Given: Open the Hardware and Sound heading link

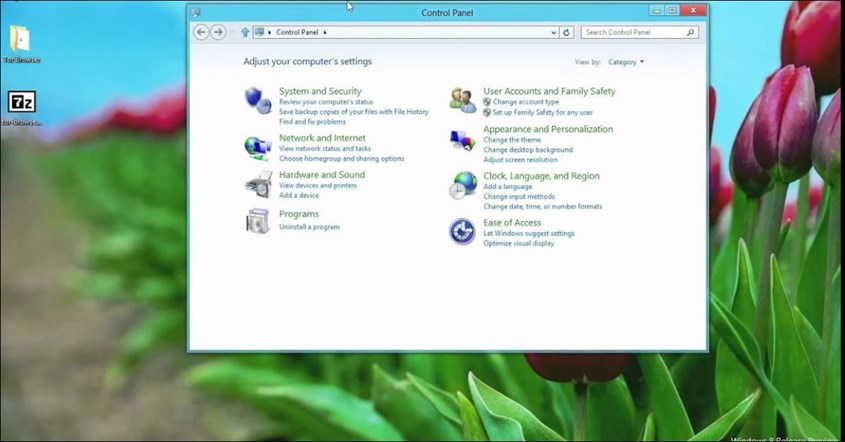Looking at the screenshot, I should pyautogui.click(x=322, y=175).
